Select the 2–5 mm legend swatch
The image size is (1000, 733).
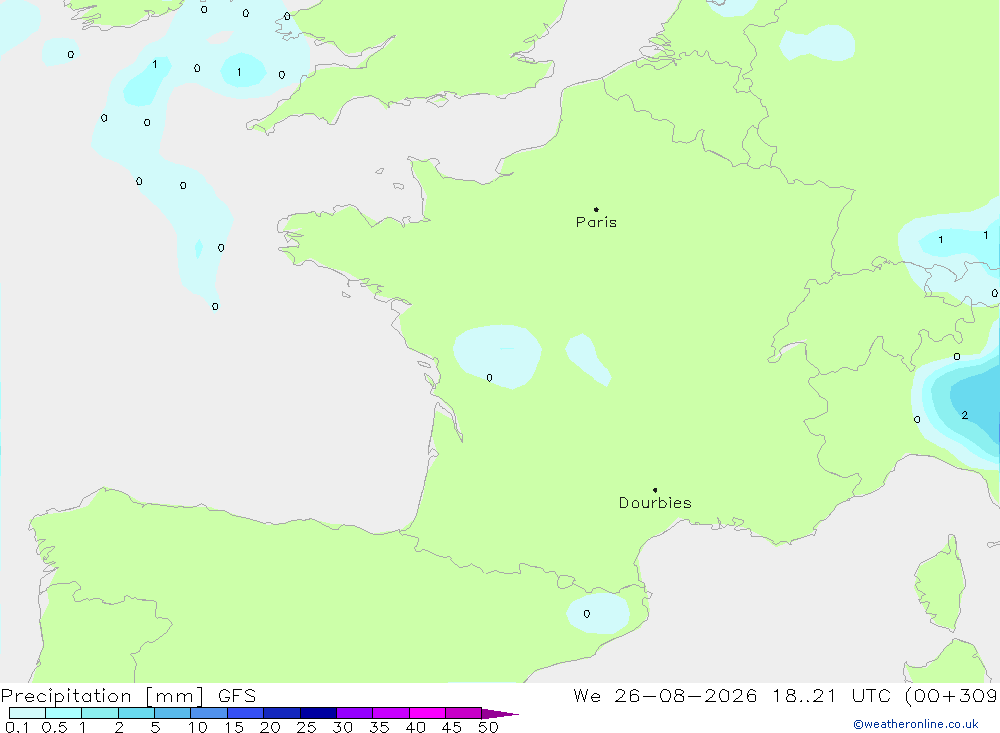point(136,713)
